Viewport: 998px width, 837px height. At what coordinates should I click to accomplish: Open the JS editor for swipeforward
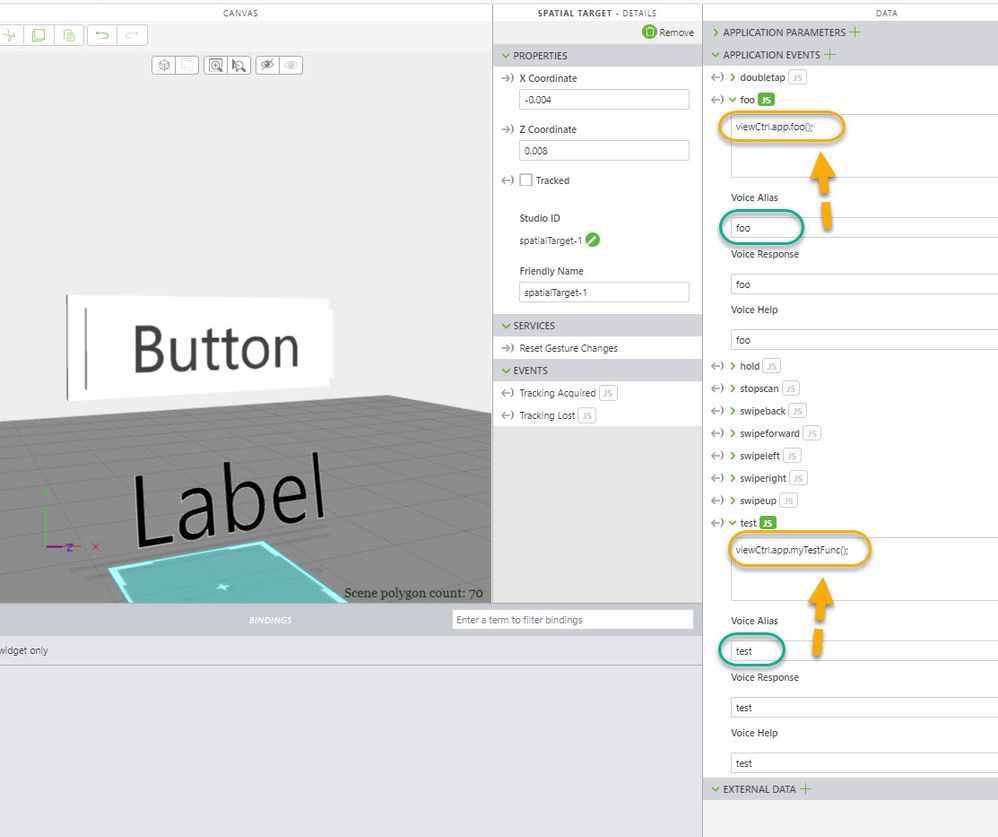(812, 433)
